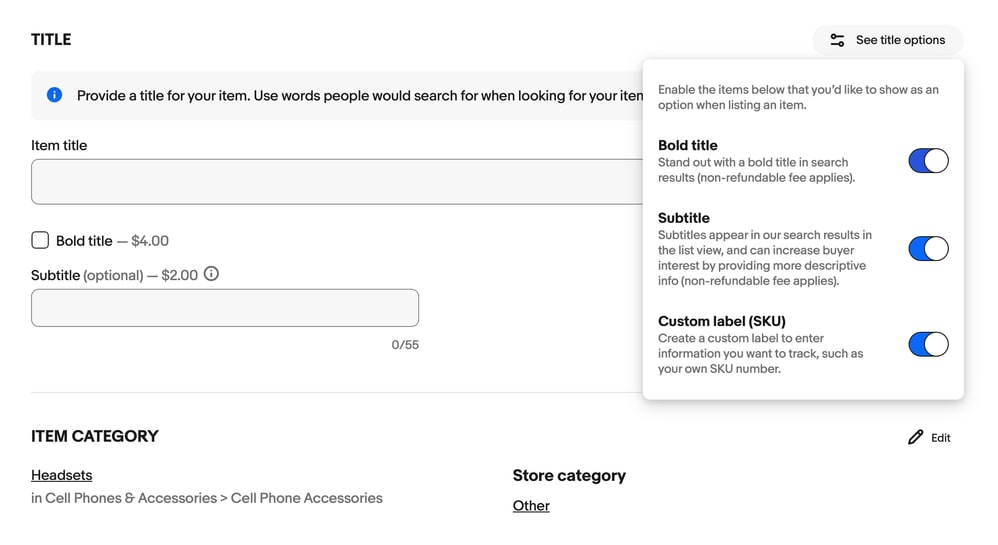Click the Bold title heading in options panel
The image size is (998, 545).
coord(687,145)
